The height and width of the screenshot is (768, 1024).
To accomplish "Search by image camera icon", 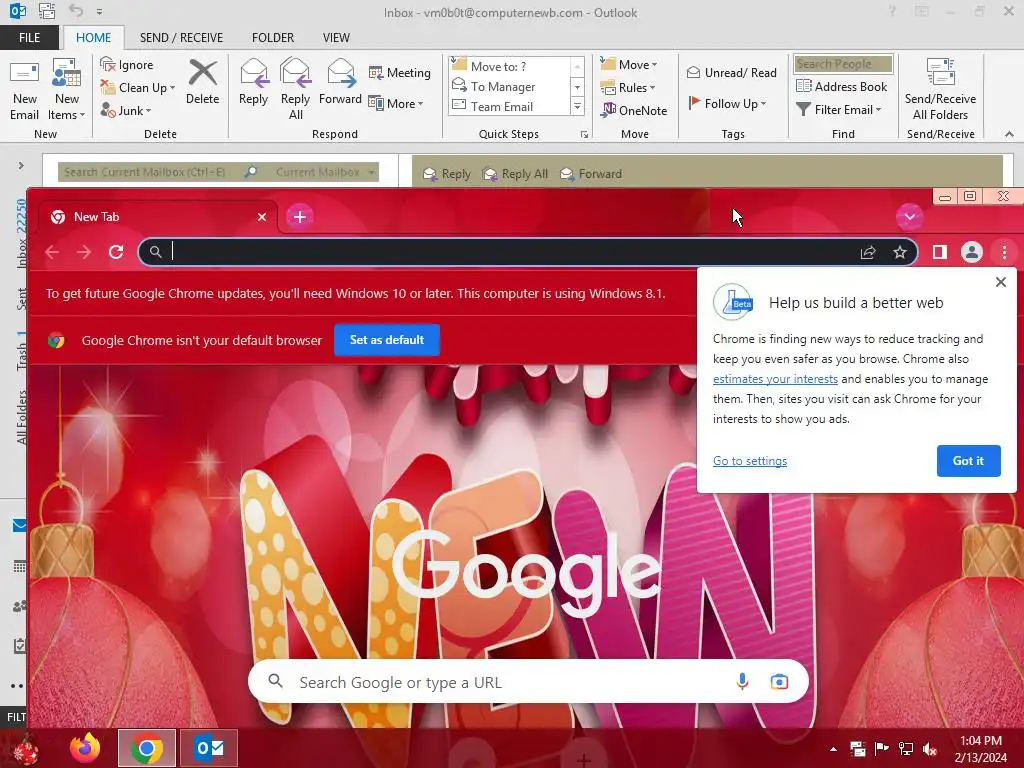I will click(779, 682).
